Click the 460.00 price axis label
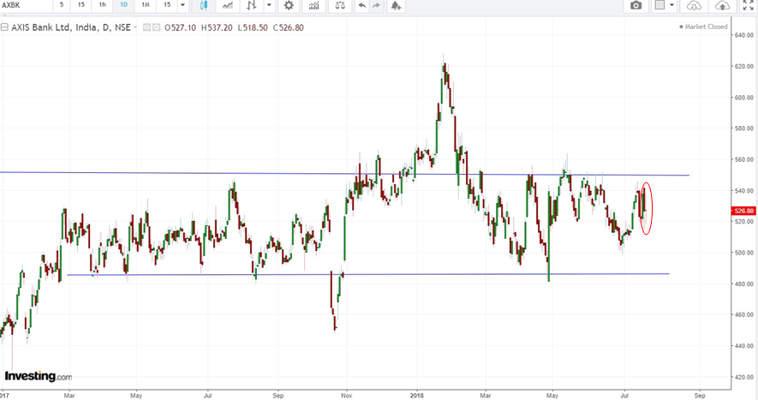The width and height of the screenshot is (758, 400). [x=743, y=314]
